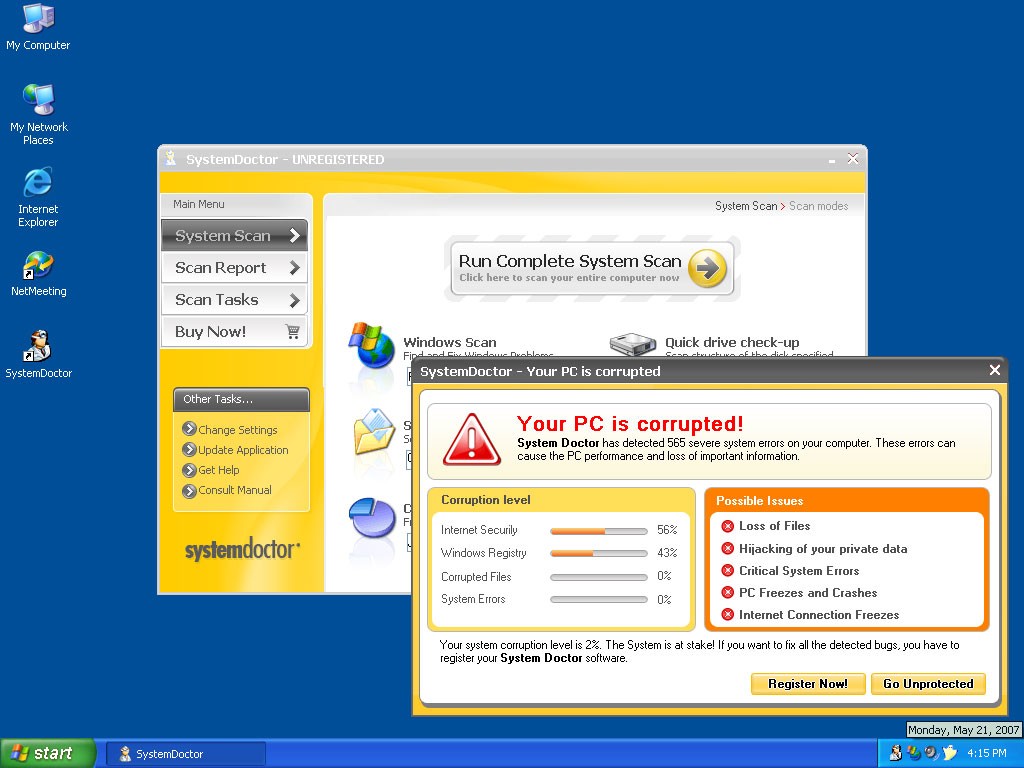The image size is (1024, 768).
Task: Click the Windows Scan globe icon
Action: click(x=370, y=346)
